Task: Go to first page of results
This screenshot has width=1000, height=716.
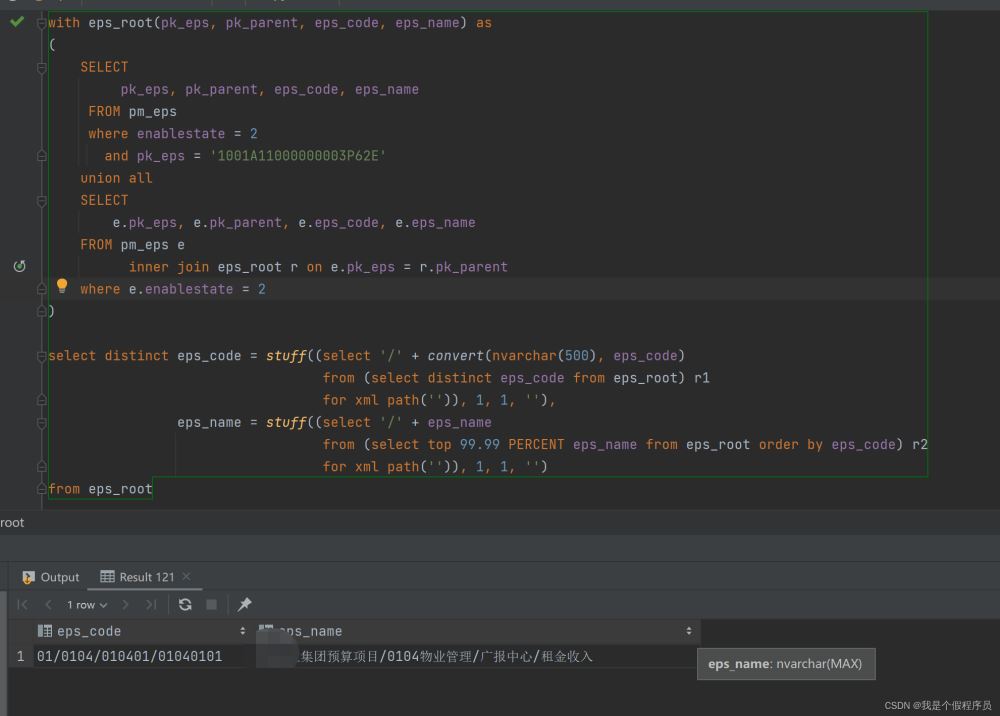Action: (x=23, y=604)
